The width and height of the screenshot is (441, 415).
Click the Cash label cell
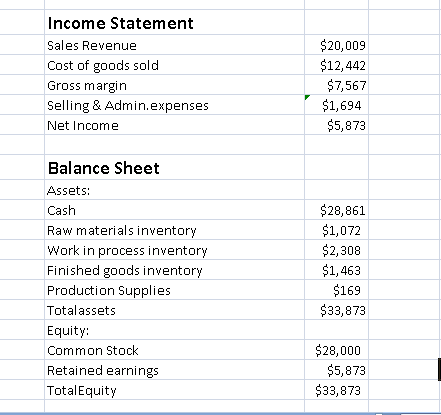pyautogui.click(x=174, y=210)
